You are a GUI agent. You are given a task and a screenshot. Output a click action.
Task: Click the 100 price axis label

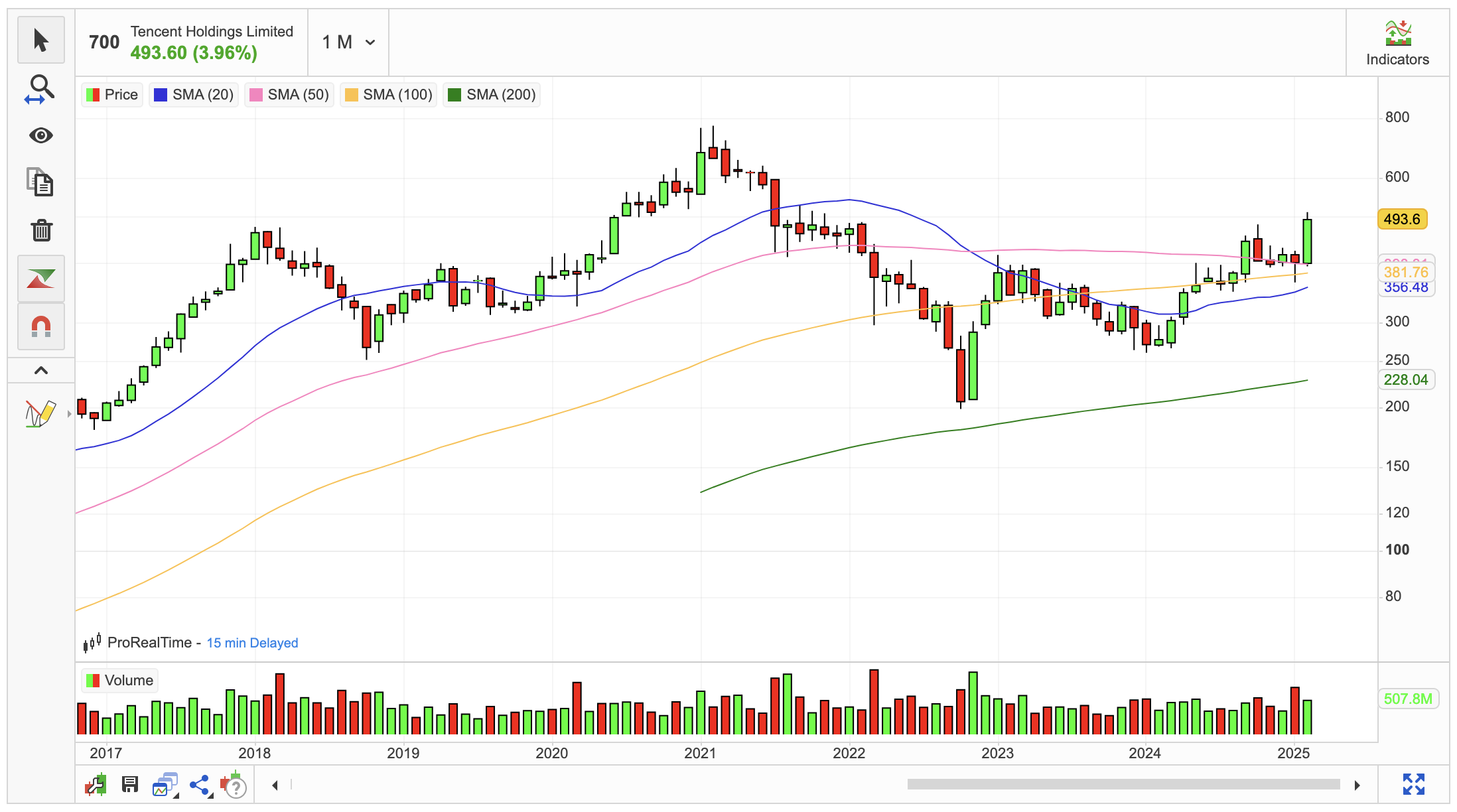1397,550
